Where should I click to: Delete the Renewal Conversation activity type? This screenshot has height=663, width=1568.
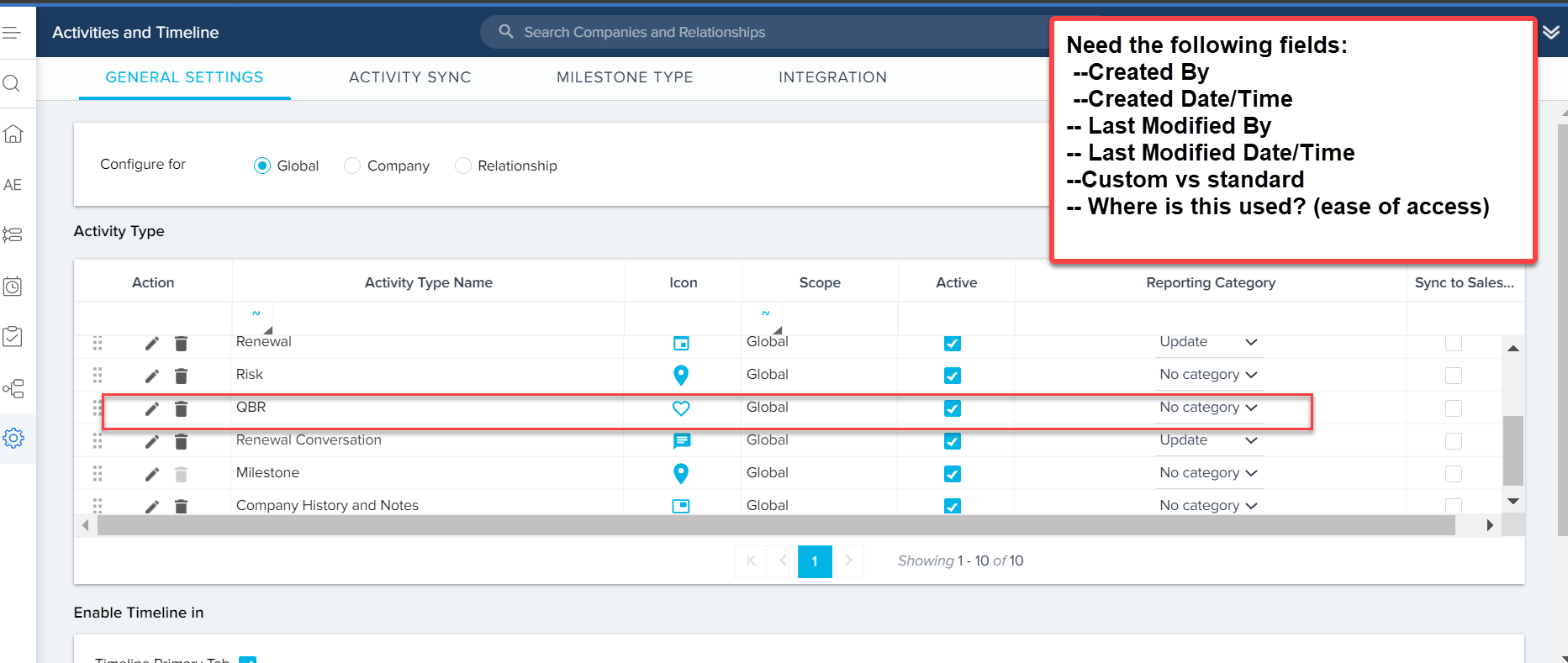click(x=181, y=441)
